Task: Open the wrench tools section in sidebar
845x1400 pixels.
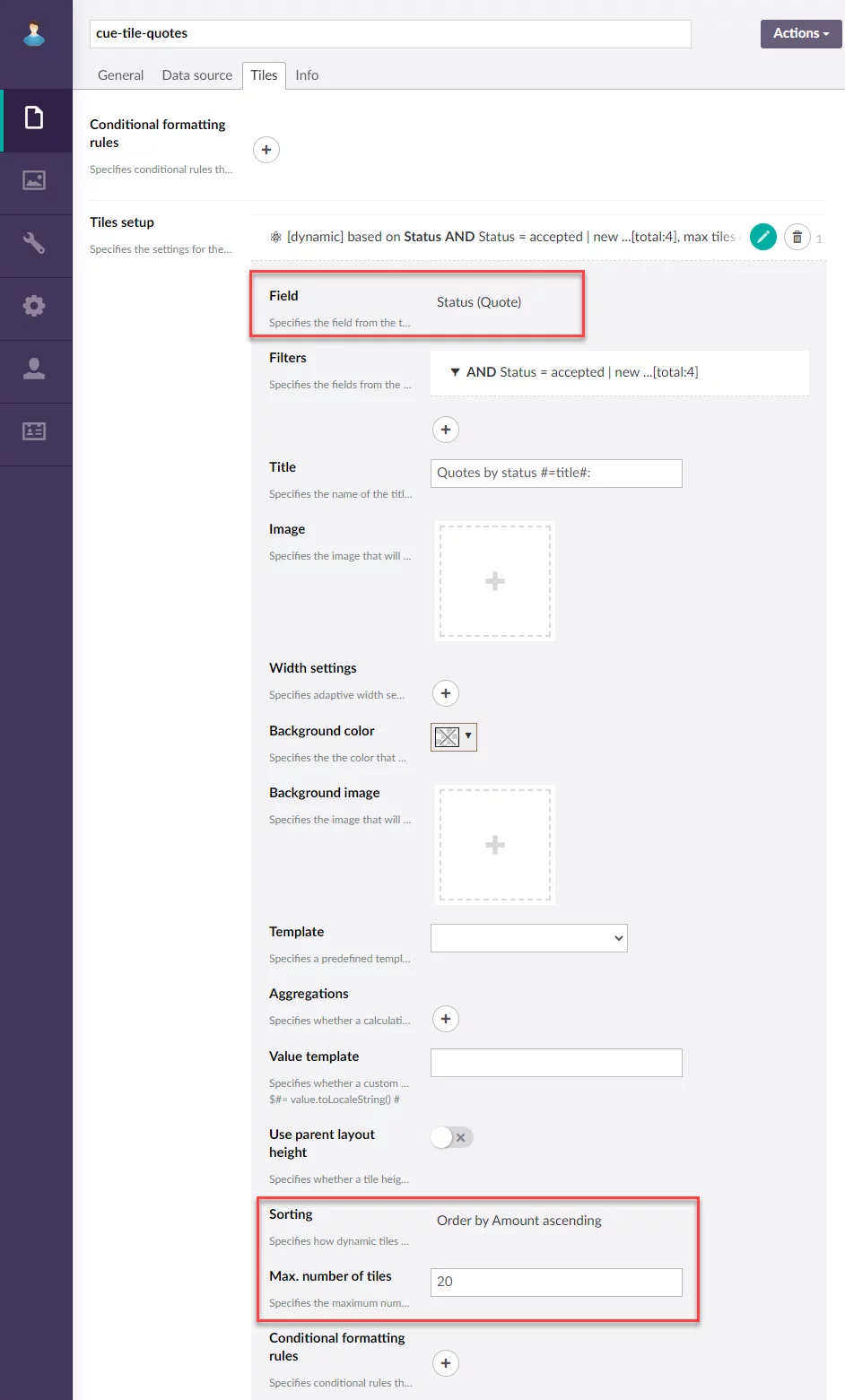Action: [x=34, y=243]
